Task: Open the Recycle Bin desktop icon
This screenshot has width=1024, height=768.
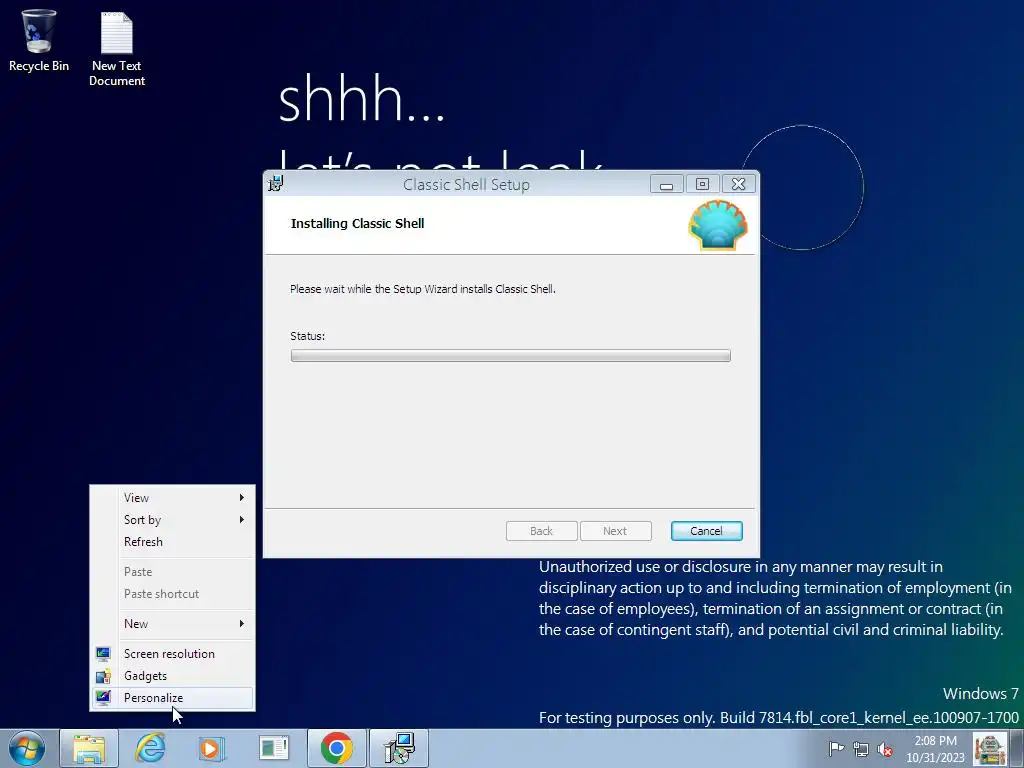Action: pos(39,40)
